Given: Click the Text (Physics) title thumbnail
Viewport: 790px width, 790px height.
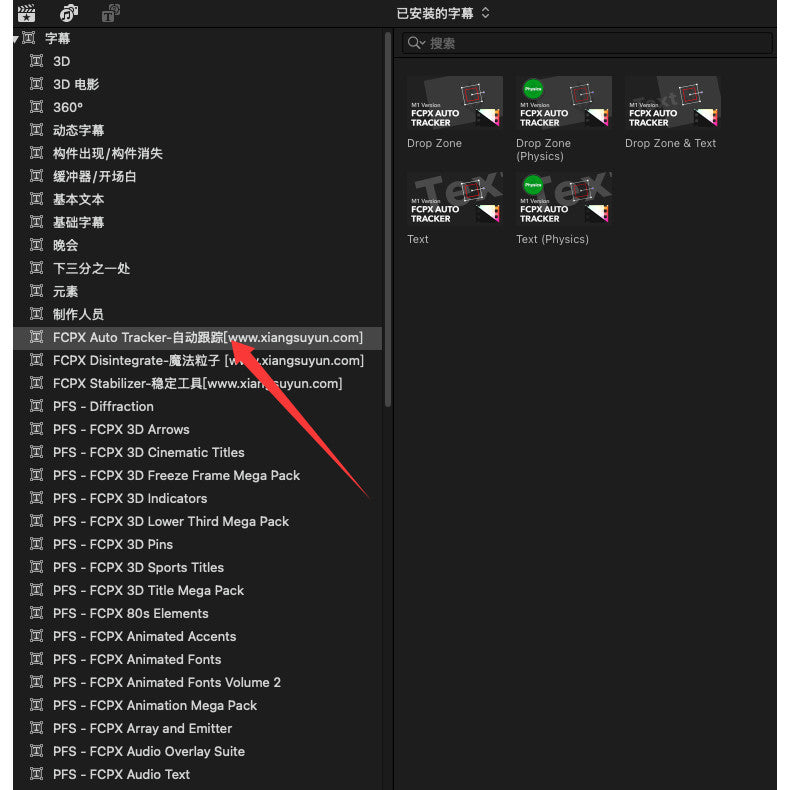Looking at the screenshot, I should [564, 198].
